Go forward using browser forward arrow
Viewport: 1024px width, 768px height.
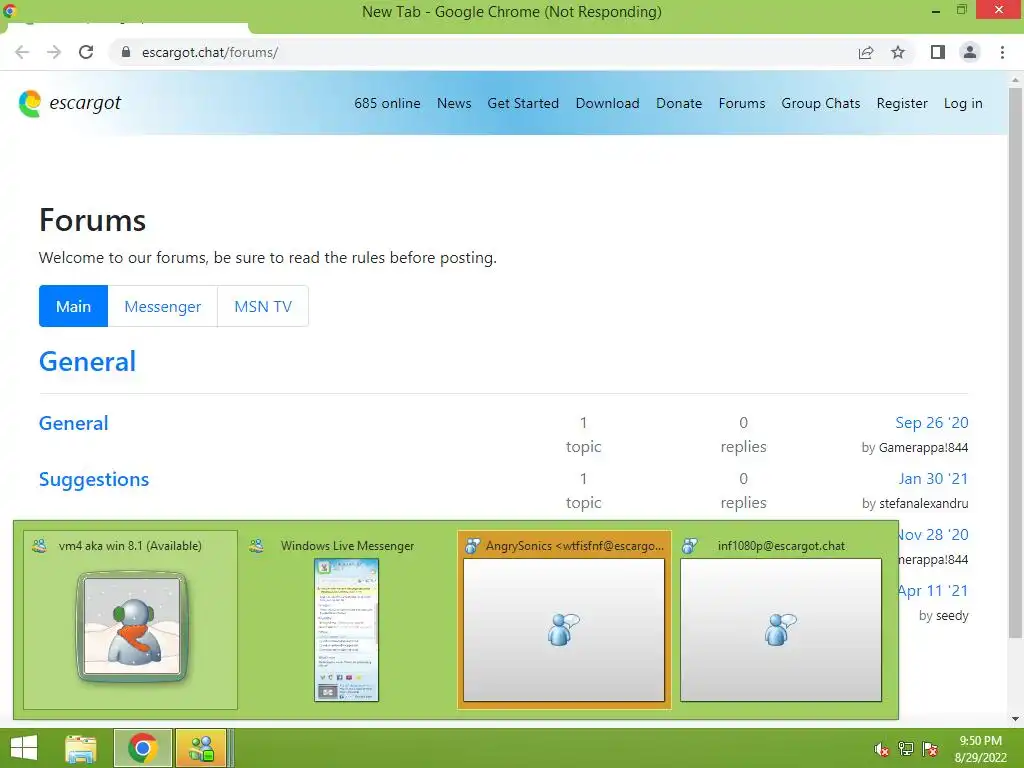click(54, 52)
